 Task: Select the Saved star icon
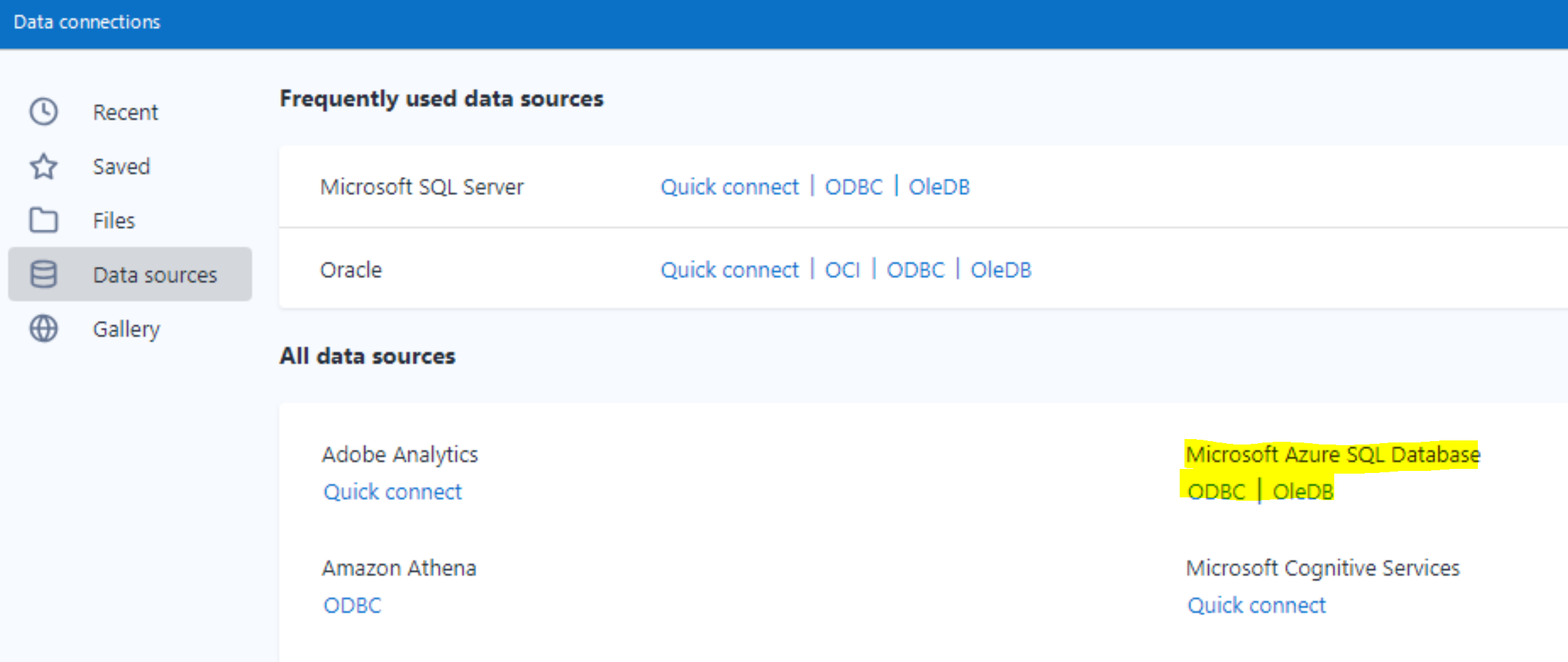tap(43, 166)
